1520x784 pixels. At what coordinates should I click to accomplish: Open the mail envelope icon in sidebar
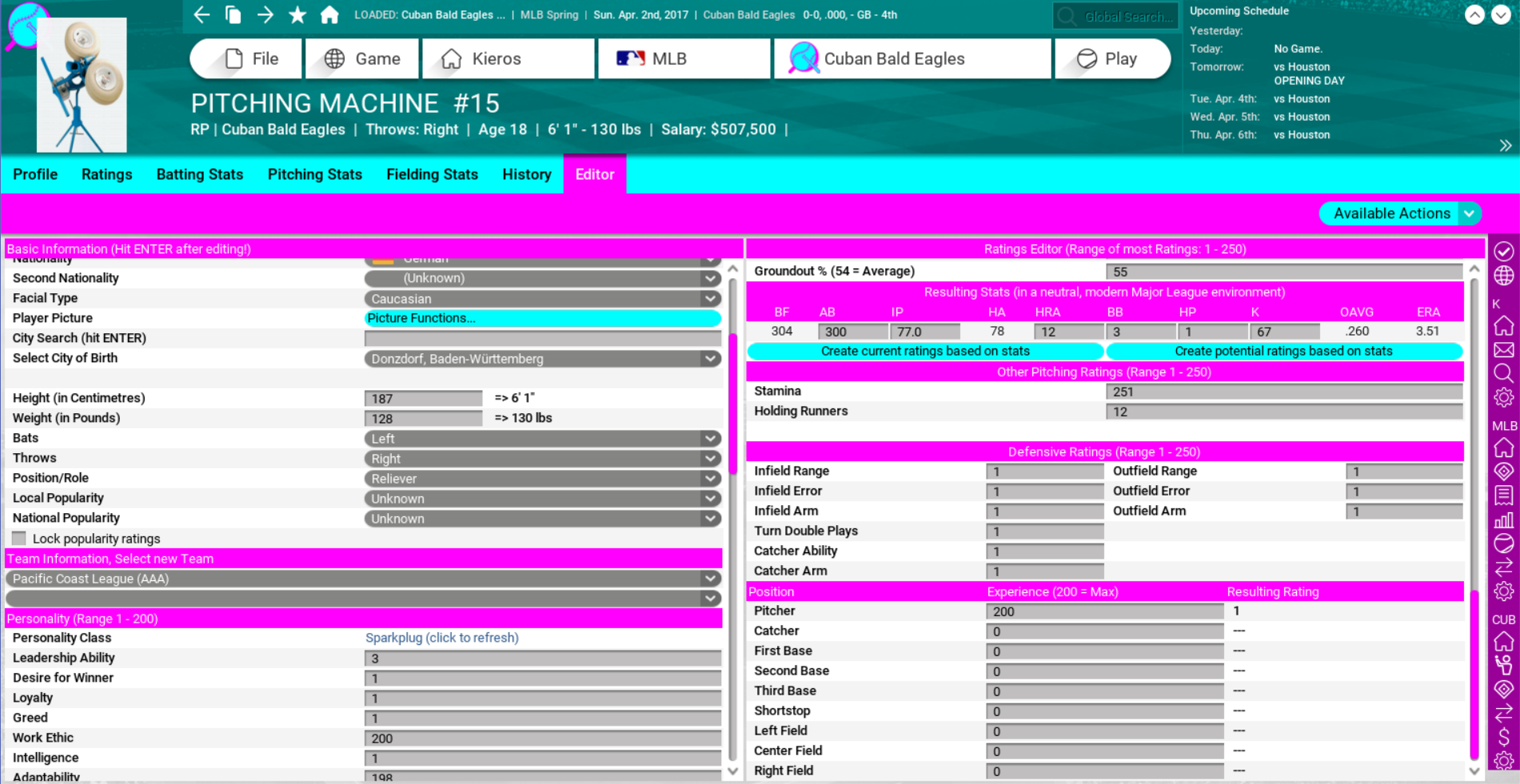tap(1504, 349)
